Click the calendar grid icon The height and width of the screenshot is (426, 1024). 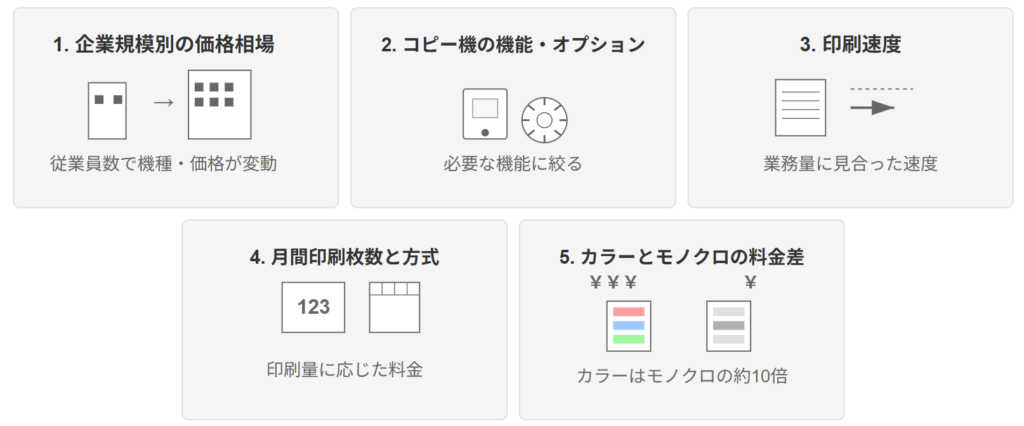click(394, 307)
